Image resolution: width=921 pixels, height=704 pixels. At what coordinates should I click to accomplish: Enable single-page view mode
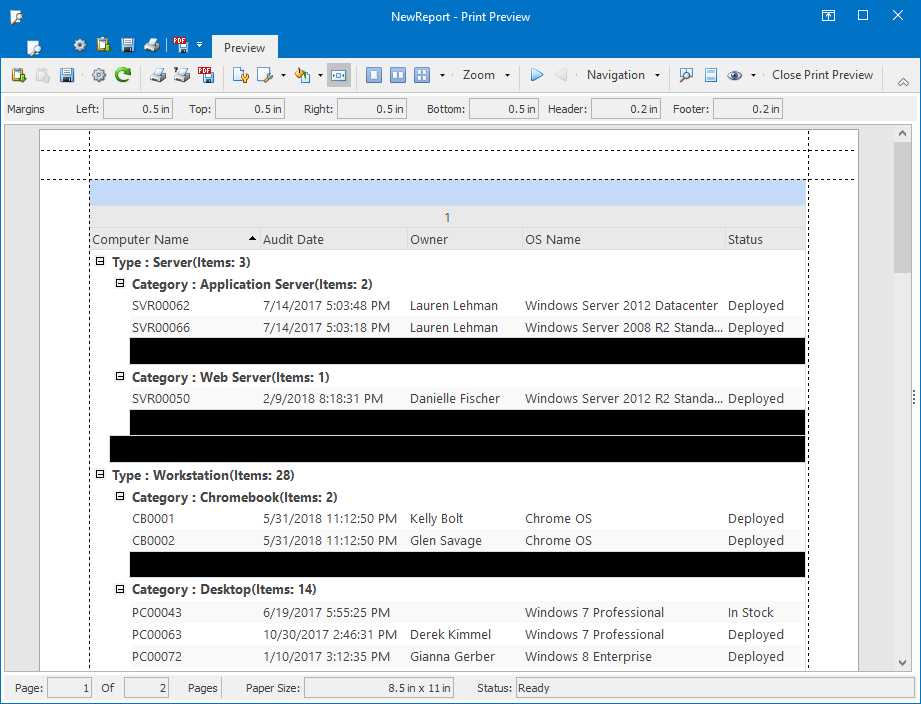pos(373,75)
